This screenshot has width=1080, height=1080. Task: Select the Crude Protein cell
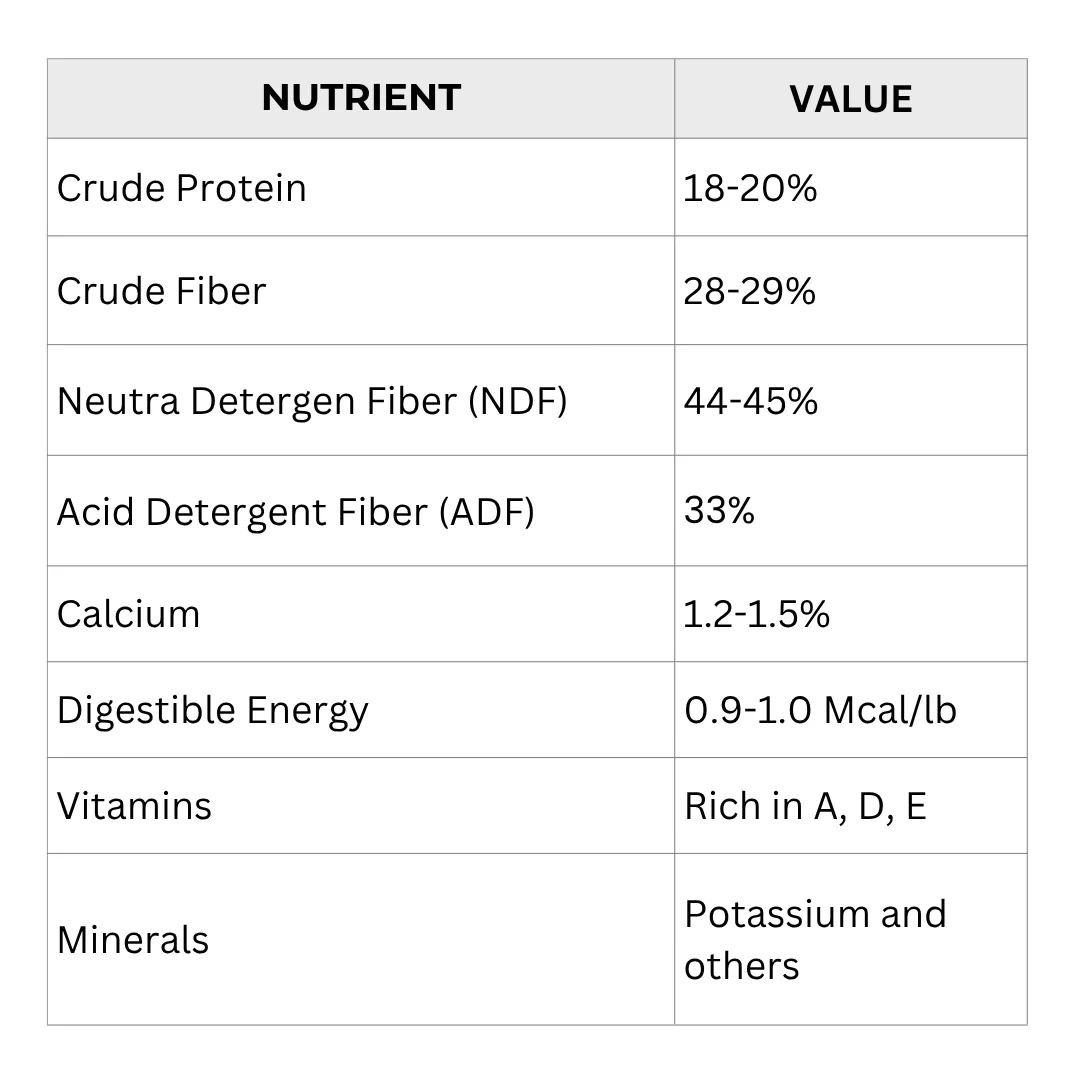click(x=361, y=187)
